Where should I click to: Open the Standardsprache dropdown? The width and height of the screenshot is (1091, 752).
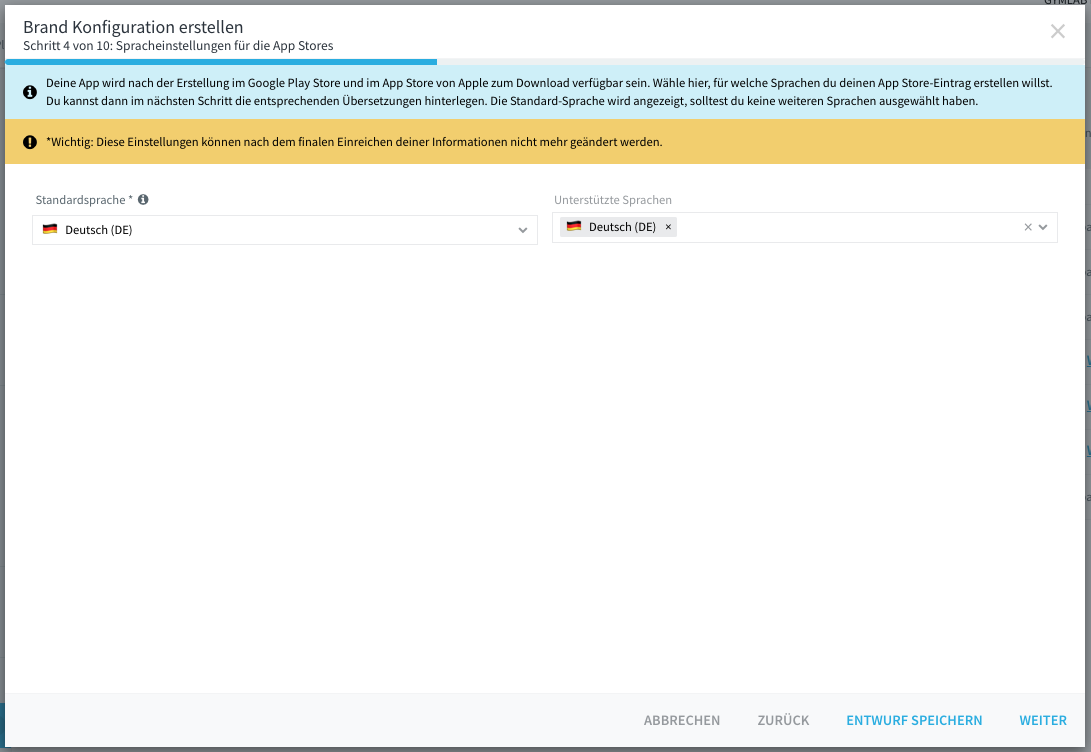click(x=285, y=230)
